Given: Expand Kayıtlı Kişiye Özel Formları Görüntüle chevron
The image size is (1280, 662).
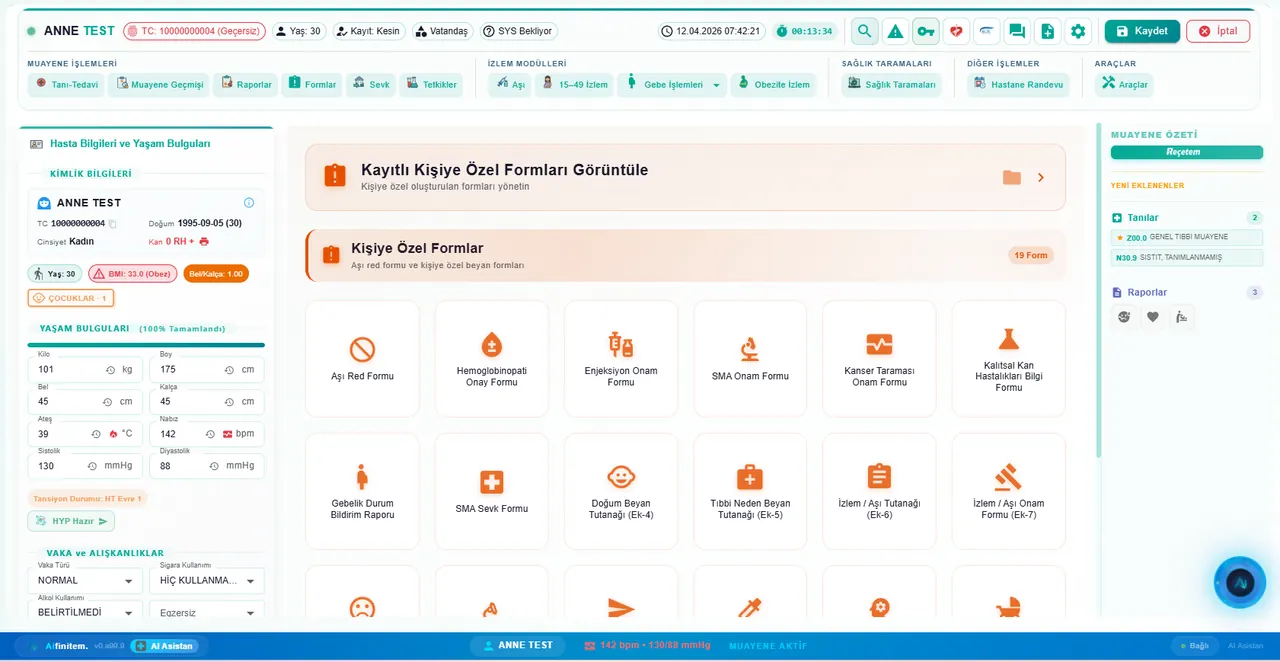Looking at the screenshot, I should coord(1041,177).
